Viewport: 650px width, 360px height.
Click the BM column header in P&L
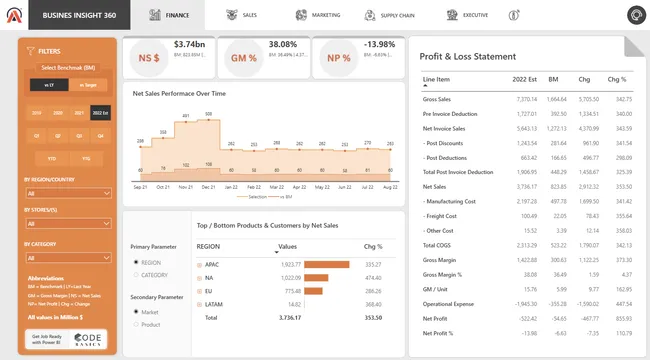tap(553, 79)
